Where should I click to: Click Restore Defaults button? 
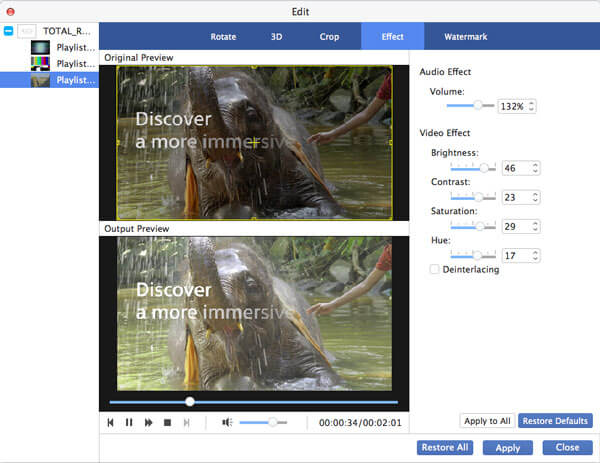(x=555, y=421)
